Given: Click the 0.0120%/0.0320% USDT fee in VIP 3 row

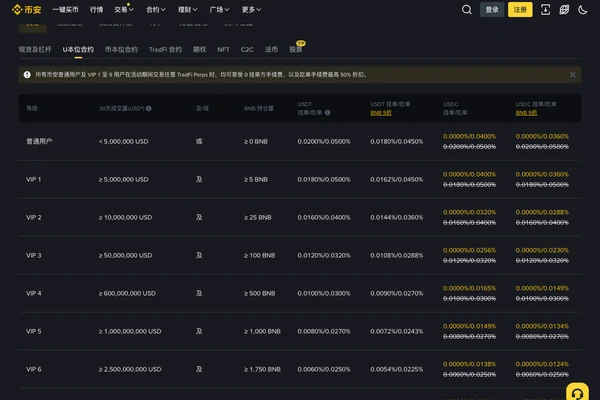Looking at the screenshot, I should tap(324, 255).
